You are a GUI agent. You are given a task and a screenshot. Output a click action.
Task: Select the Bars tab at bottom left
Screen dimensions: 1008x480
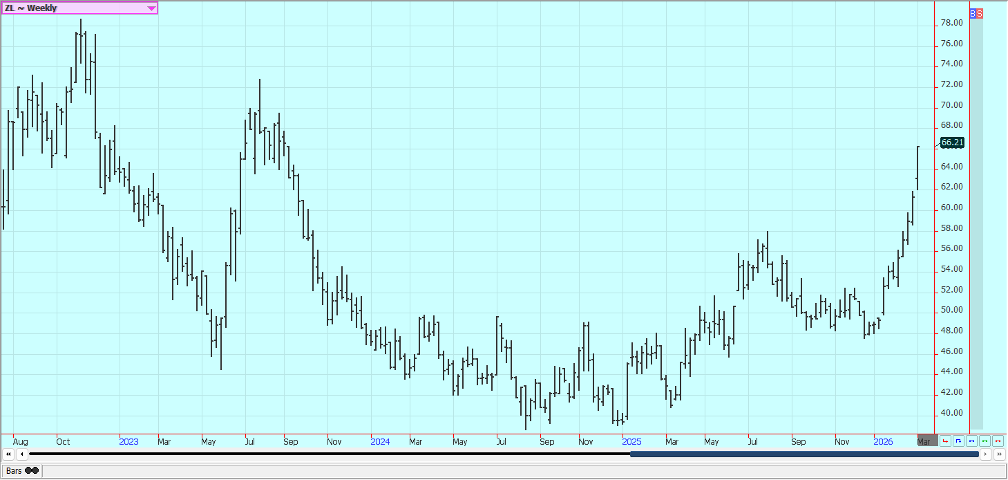[x=15, y=470]
